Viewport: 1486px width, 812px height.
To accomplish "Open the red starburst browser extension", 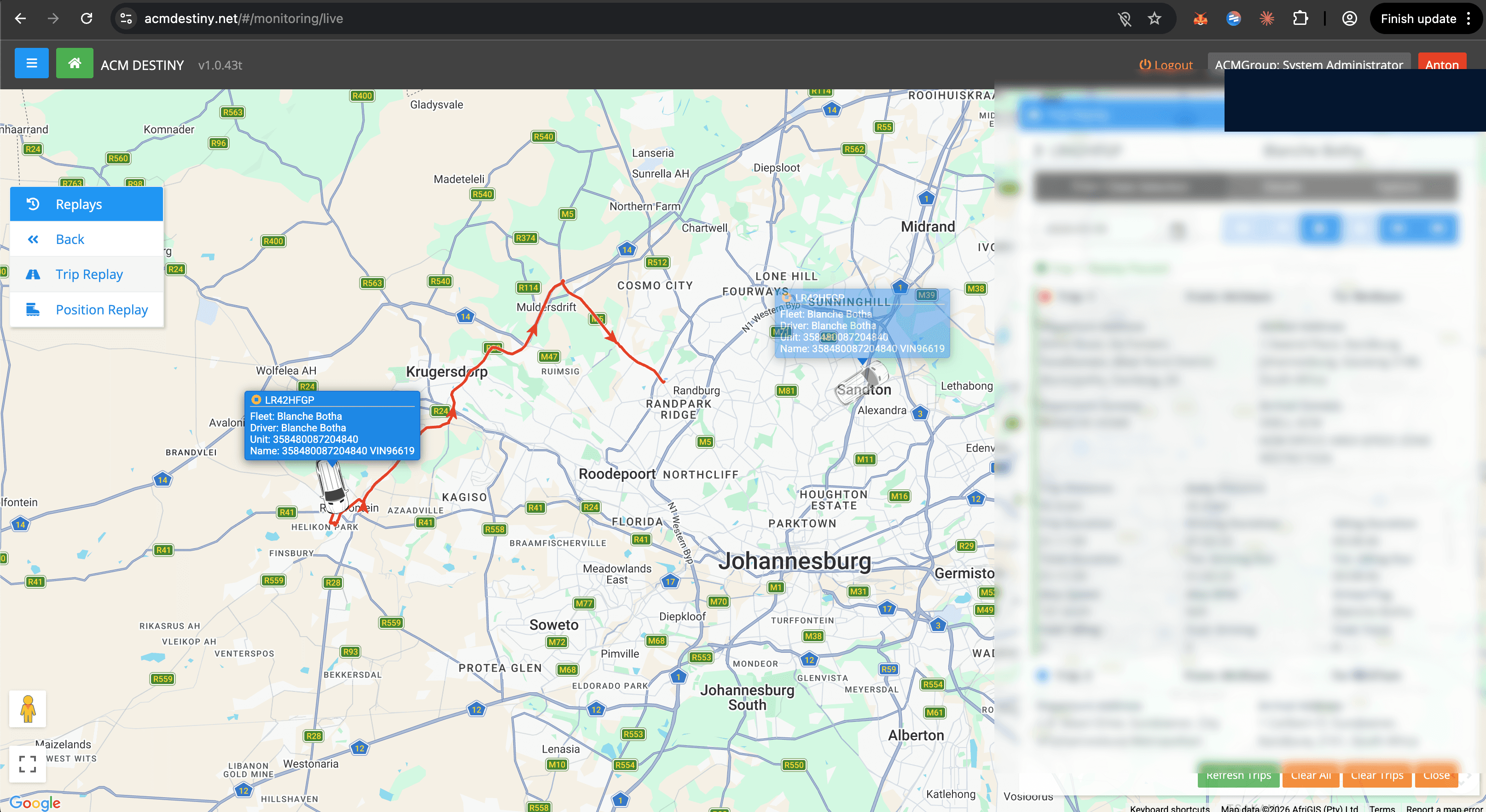I will [1267, 19].
